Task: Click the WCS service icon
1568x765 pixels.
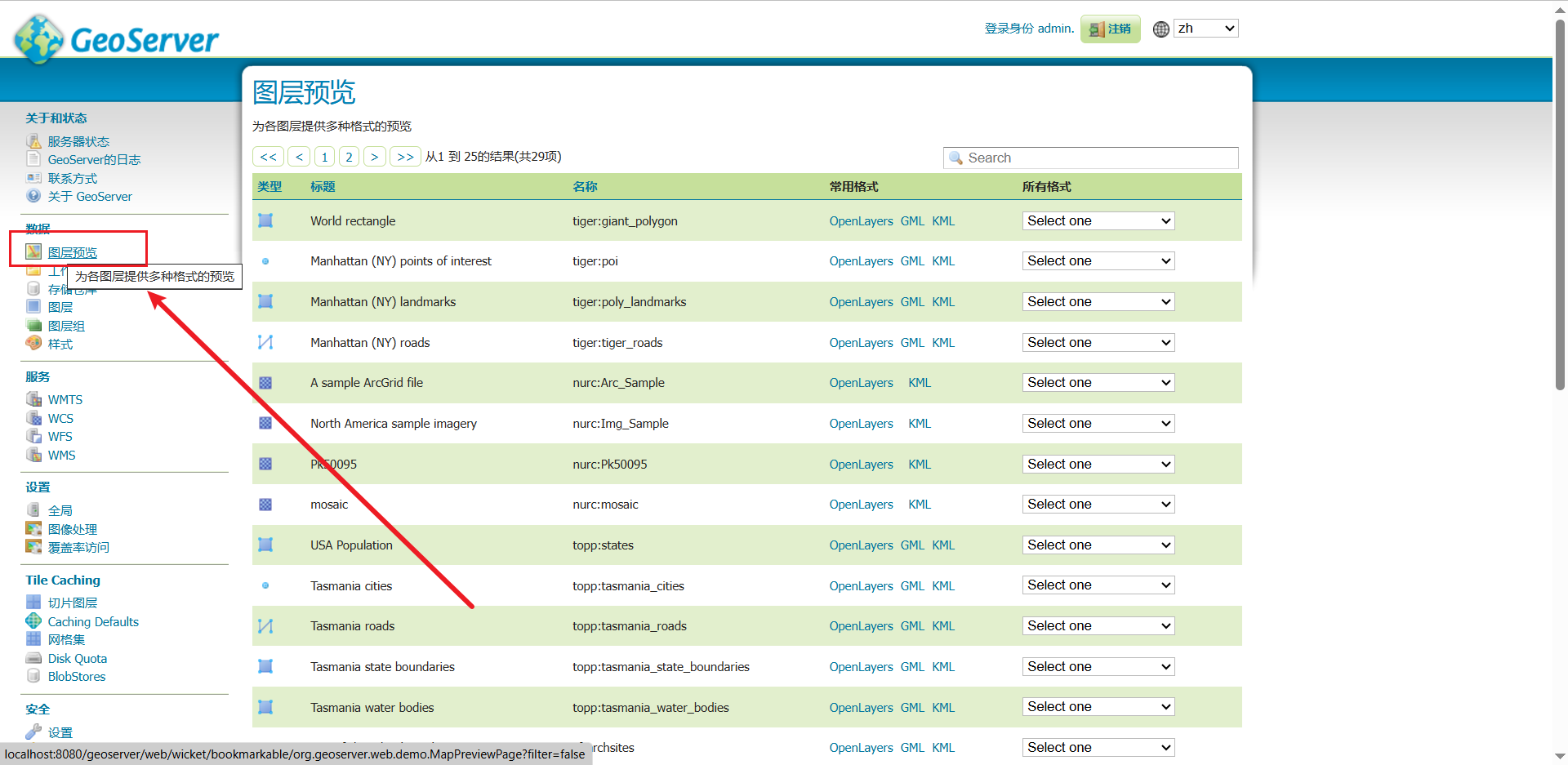Action: click(33, 418)
